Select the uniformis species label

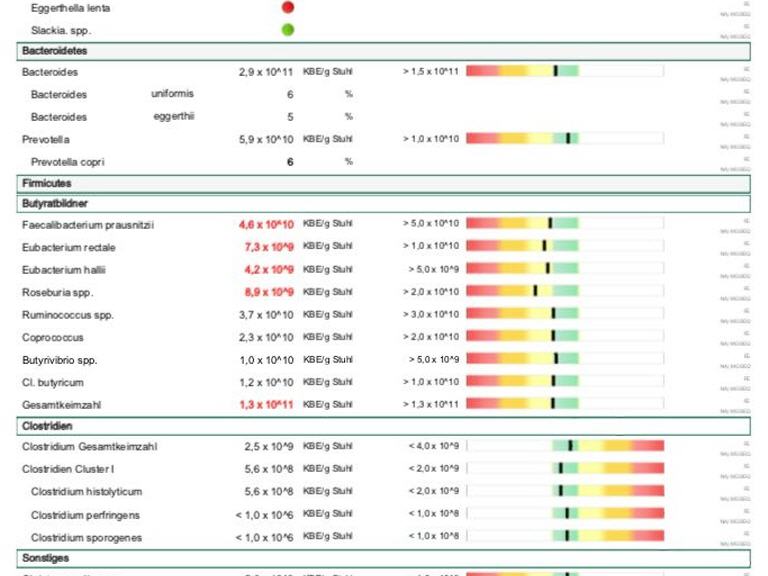coord(172,94)
